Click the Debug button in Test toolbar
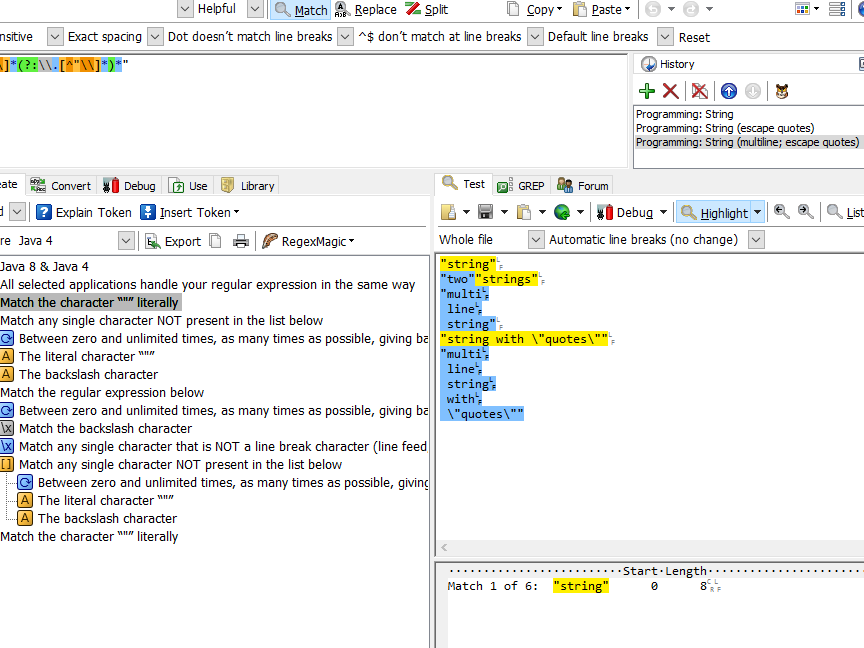This screenshot has width=864, height=648. 626,212
